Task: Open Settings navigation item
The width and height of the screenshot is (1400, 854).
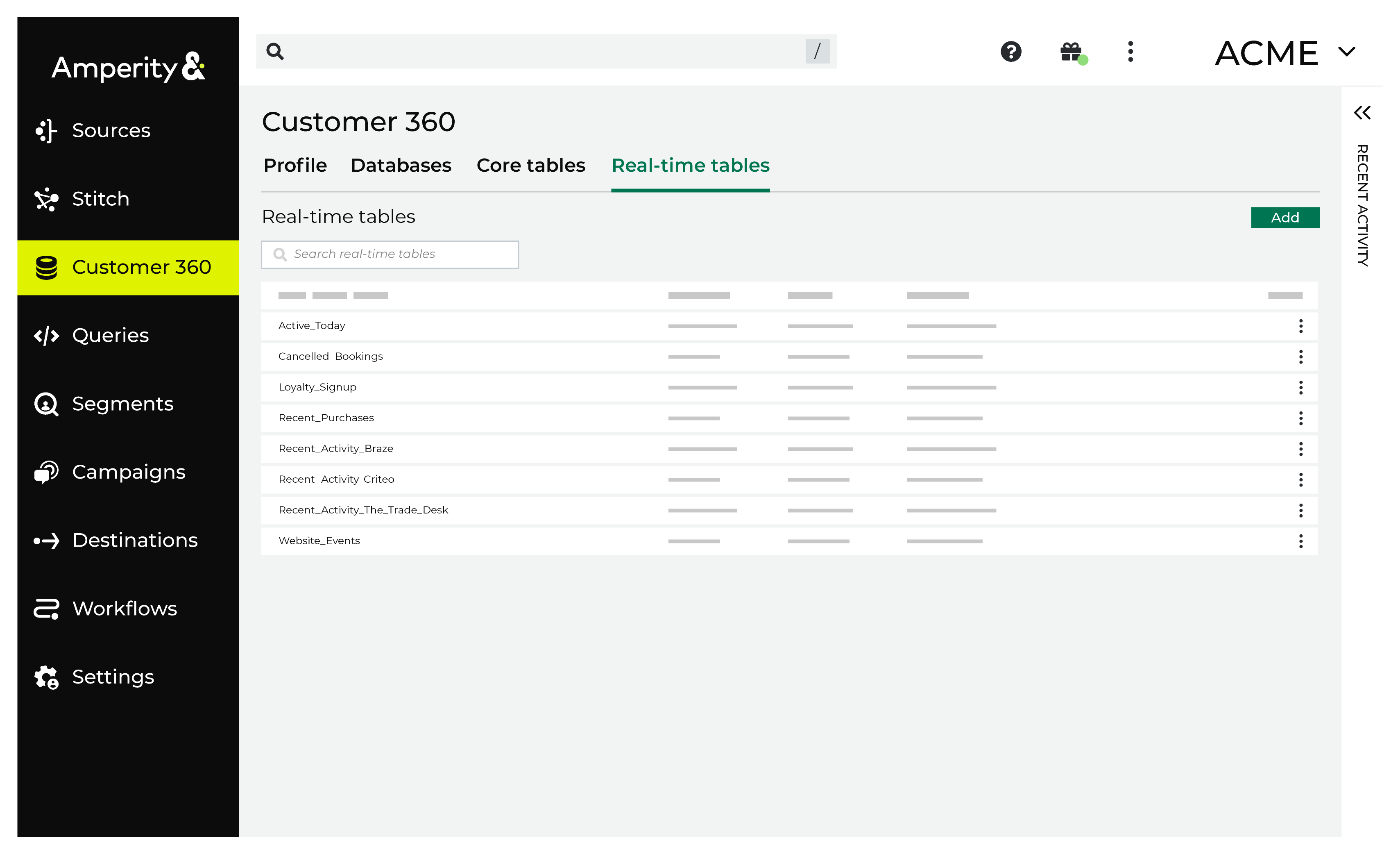Action: (x=113, y=676)
